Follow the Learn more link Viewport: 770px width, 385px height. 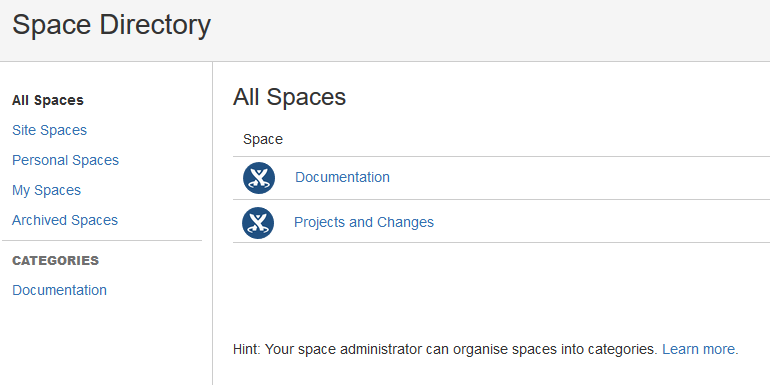tap(700, 350)
